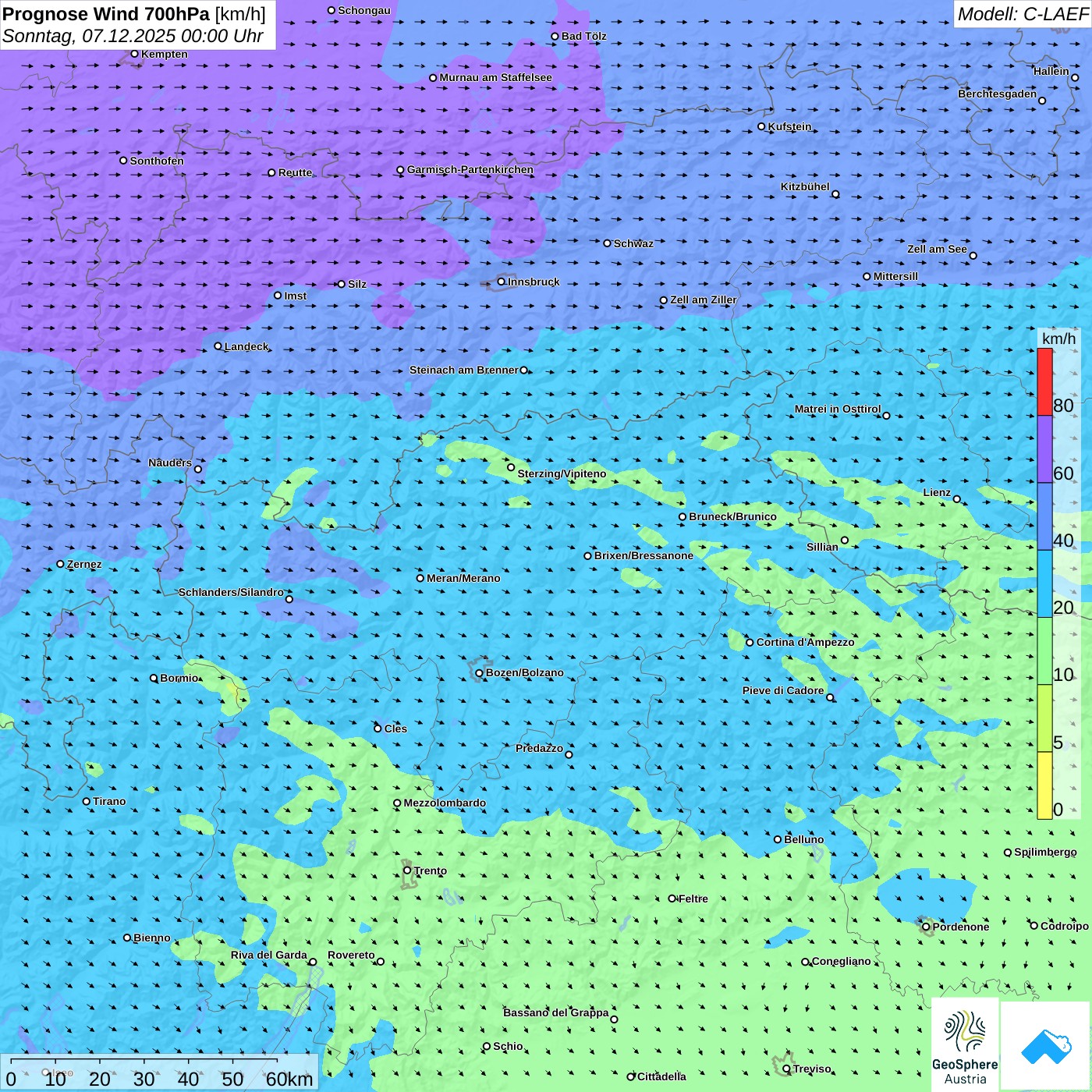1092x1092 pixels.
Task: Select the Zell am See label
Action: point(937,249)
